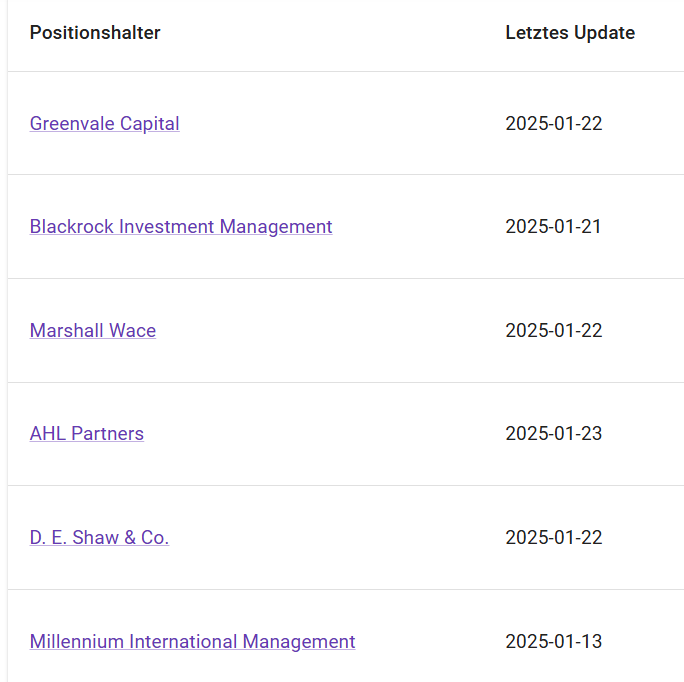This screenshot has height=682, width=684.
Task: Select the update date for Greenvale Capital
Action: (553, 124)
